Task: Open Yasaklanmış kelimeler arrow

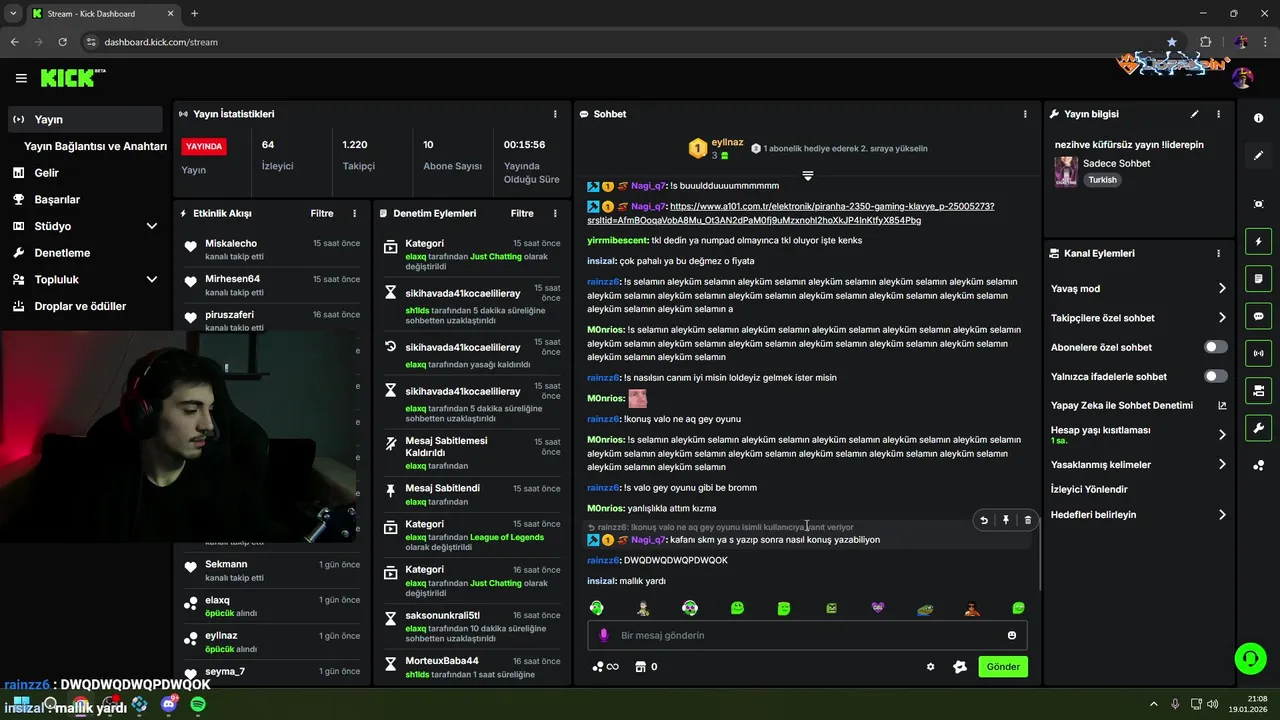Action: pos(1222,464)
